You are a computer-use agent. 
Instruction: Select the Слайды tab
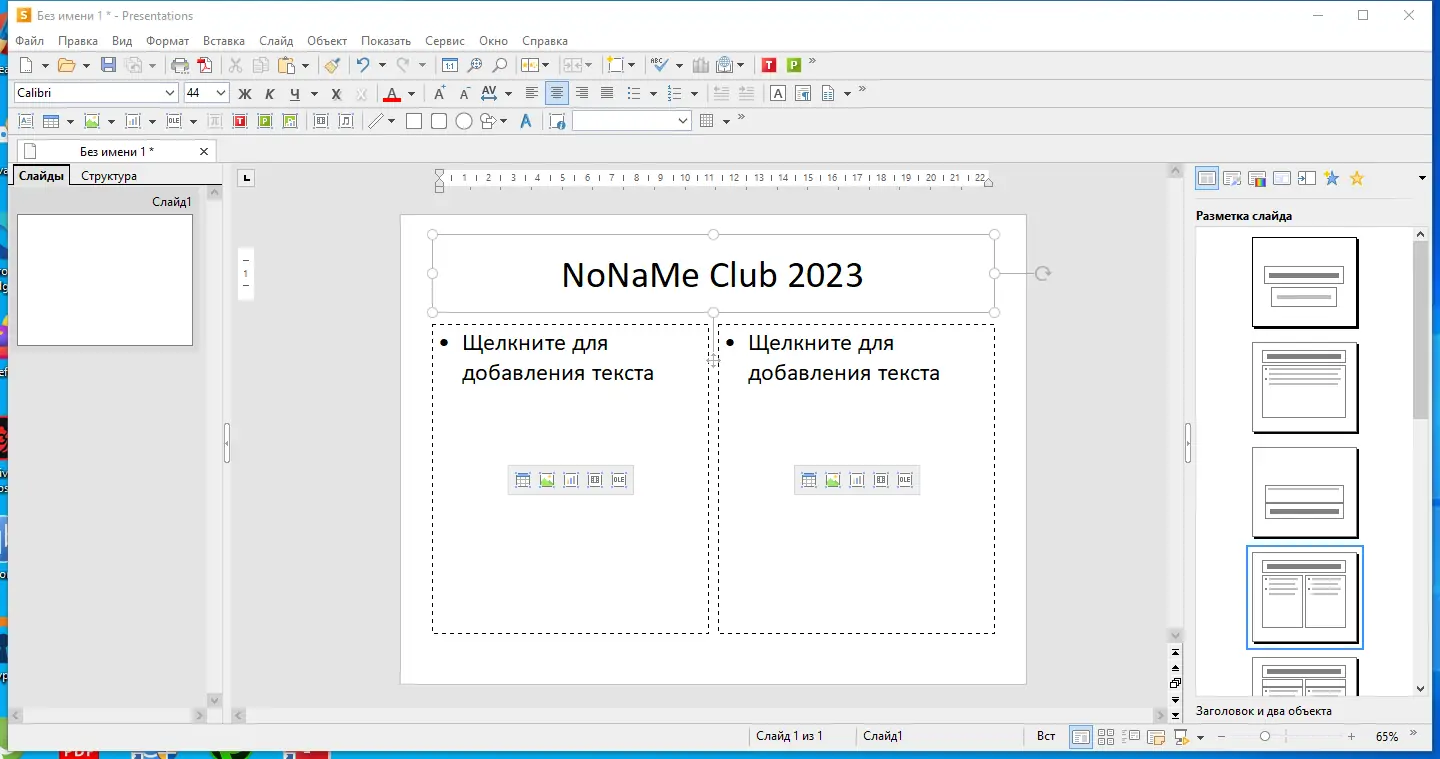[x=41, y=176]
